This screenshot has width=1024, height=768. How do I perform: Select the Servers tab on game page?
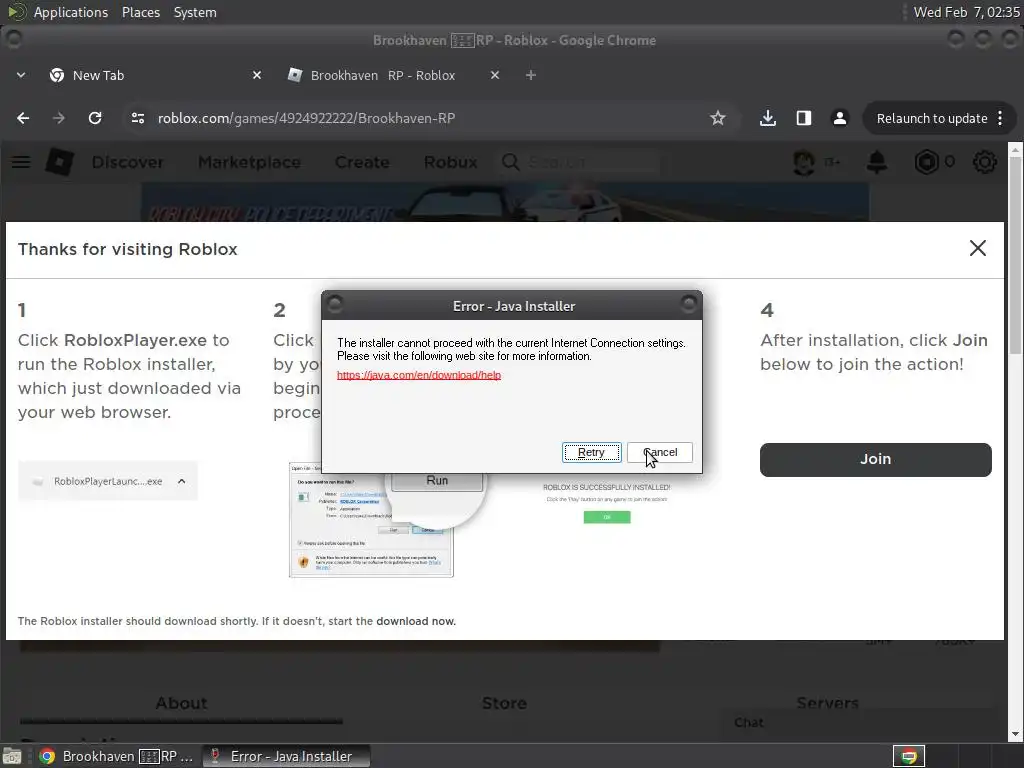827,703
